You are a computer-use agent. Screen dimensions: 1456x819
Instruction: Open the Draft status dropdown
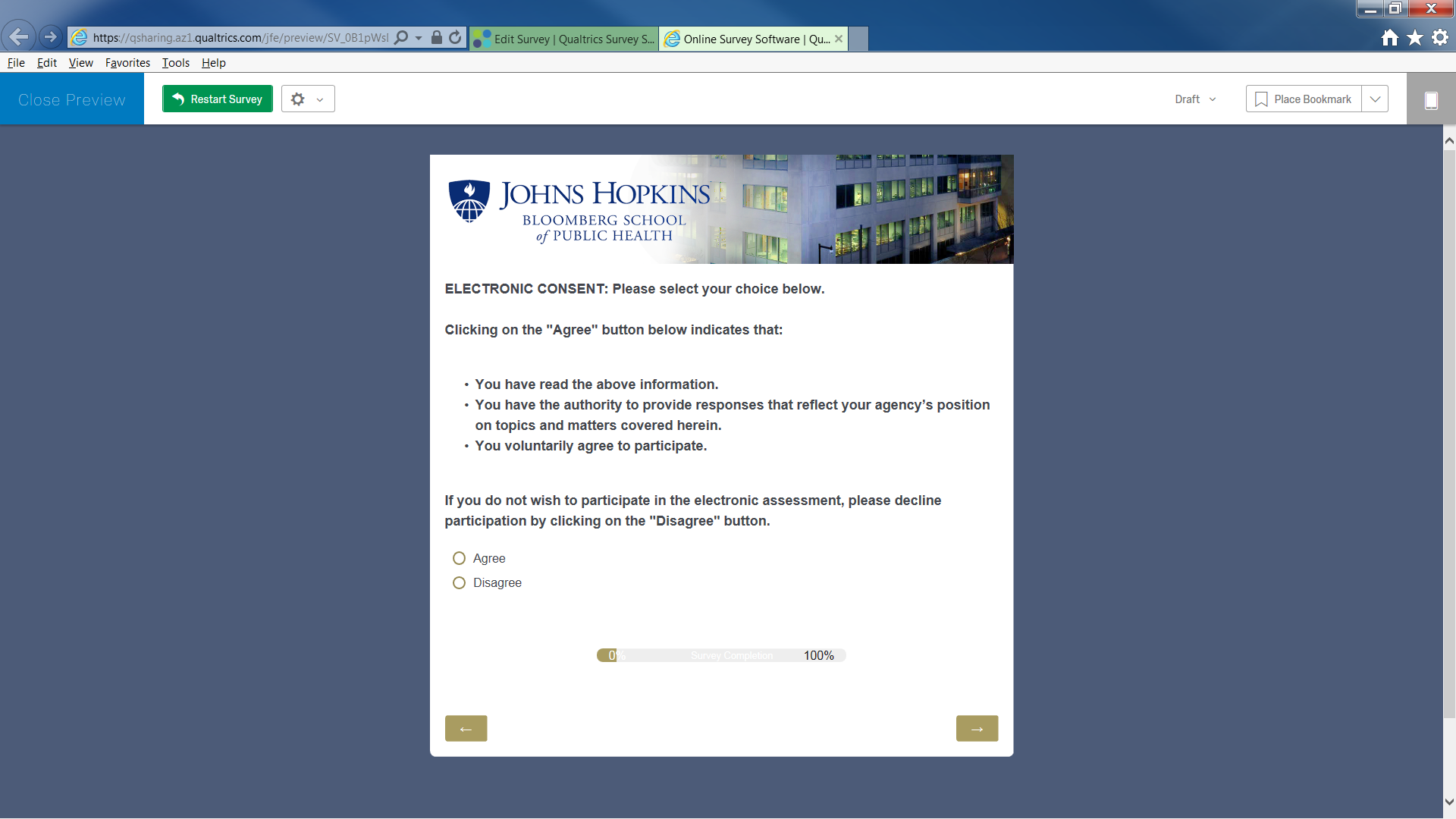pos(1195,99)
